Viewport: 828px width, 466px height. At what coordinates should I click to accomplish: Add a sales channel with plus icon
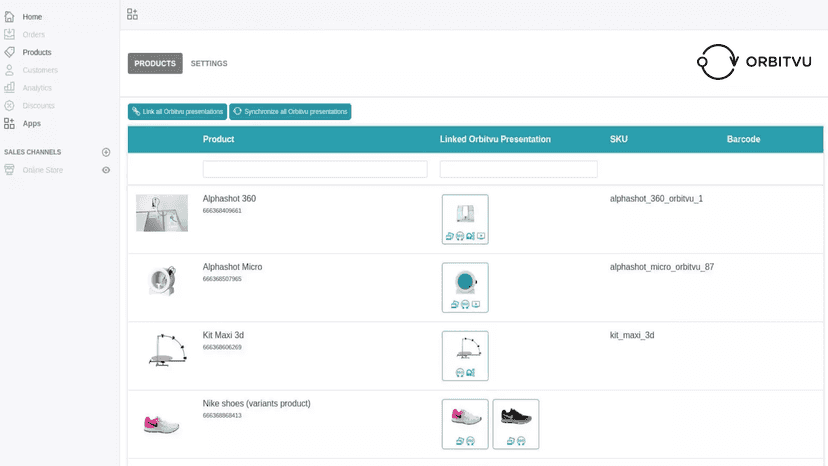[106, 152]
